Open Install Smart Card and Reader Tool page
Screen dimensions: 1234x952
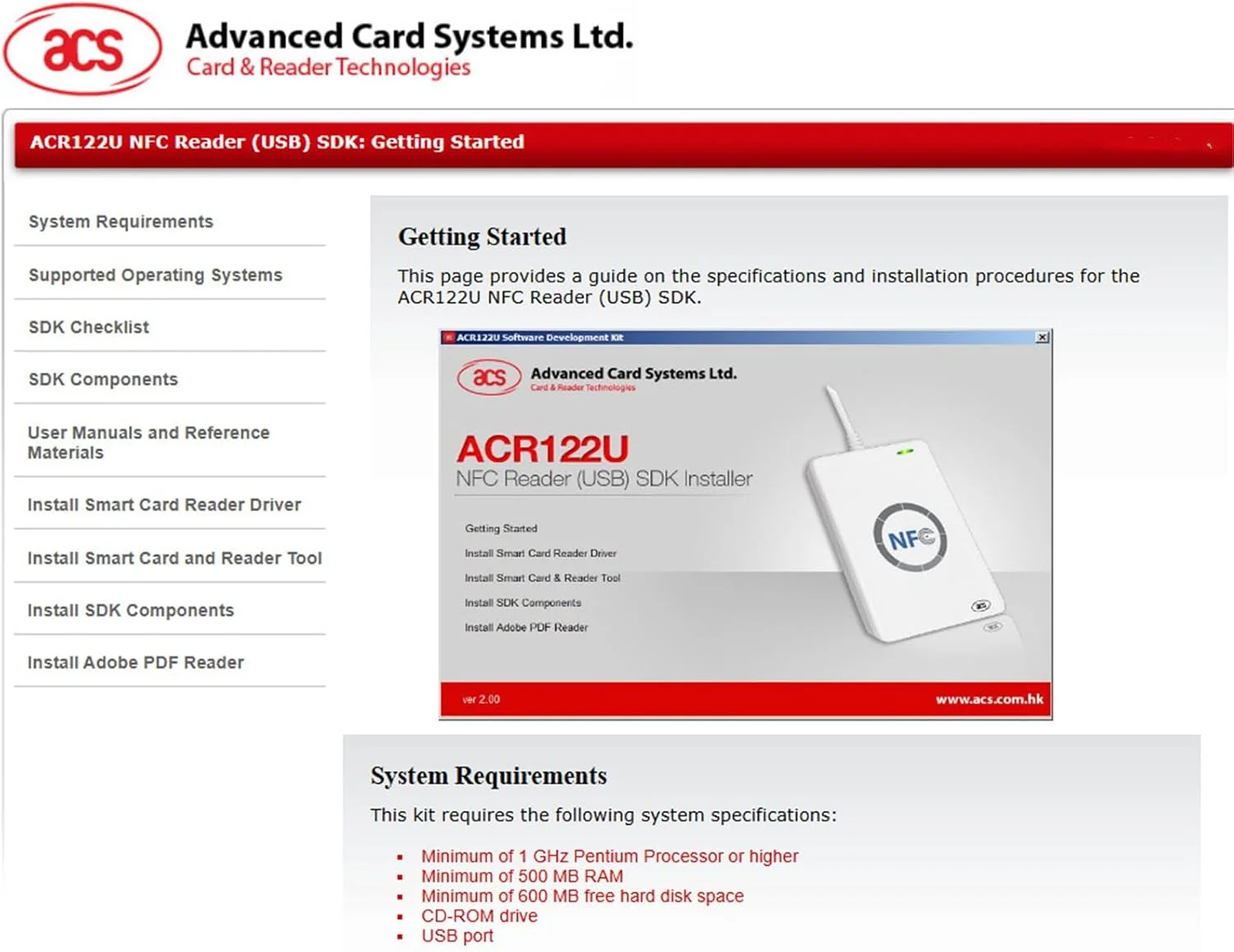click(x=174, y=558)
